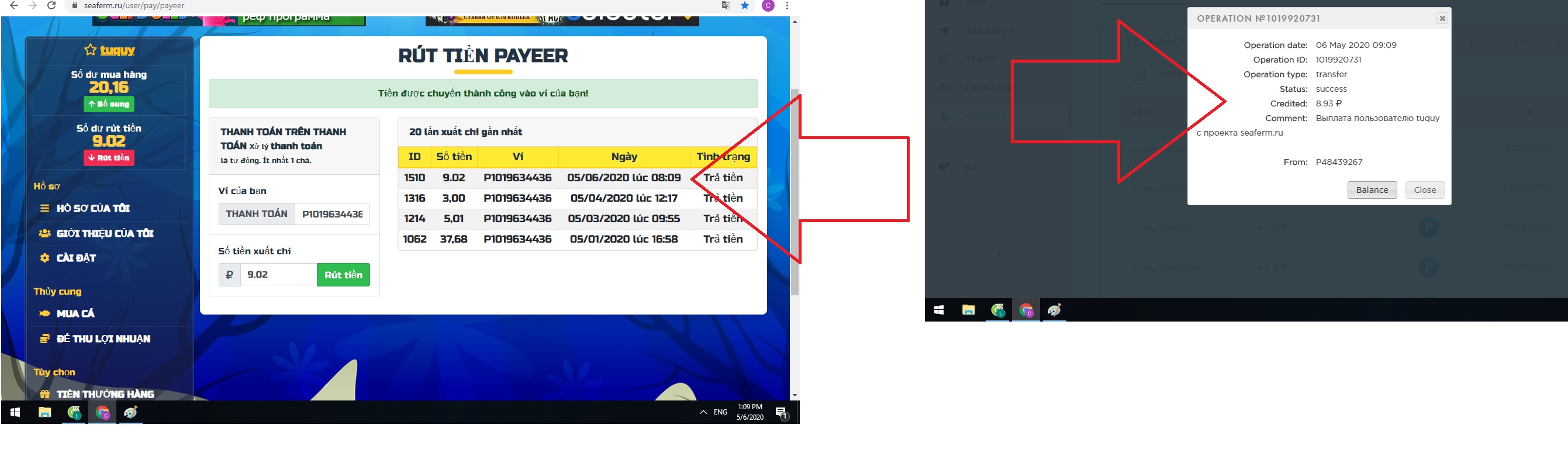The width and height of the screenshot is (1568, 449).
Task: Click the lock icon beside seaferm.ru address
Action: (x=75, y=5)
